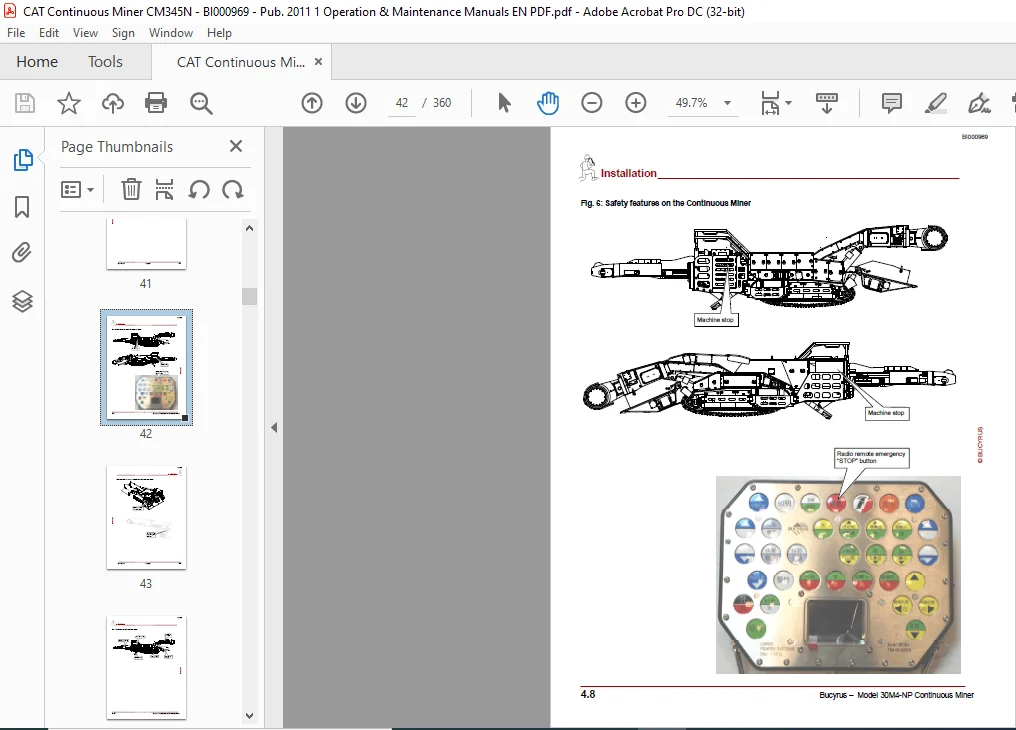Open the Sign document pen tool
1016x730 pixels.
[x=979, y=103]
